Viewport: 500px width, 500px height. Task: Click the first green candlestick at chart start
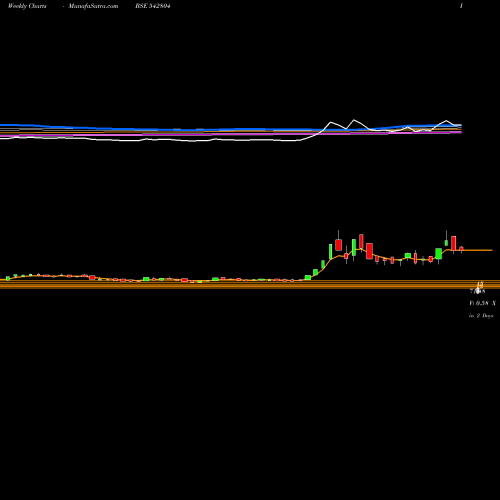(x=8, y=278)
